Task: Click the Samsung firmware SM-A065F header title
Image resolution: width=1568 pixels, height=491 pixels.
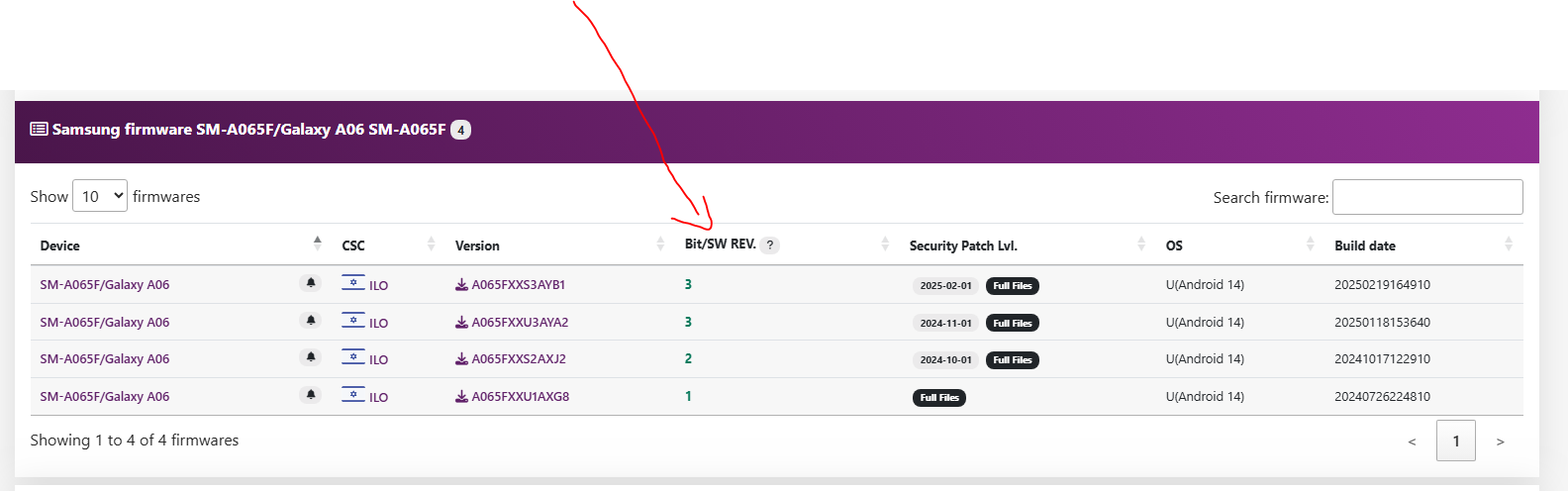Action: pos(248,129)
